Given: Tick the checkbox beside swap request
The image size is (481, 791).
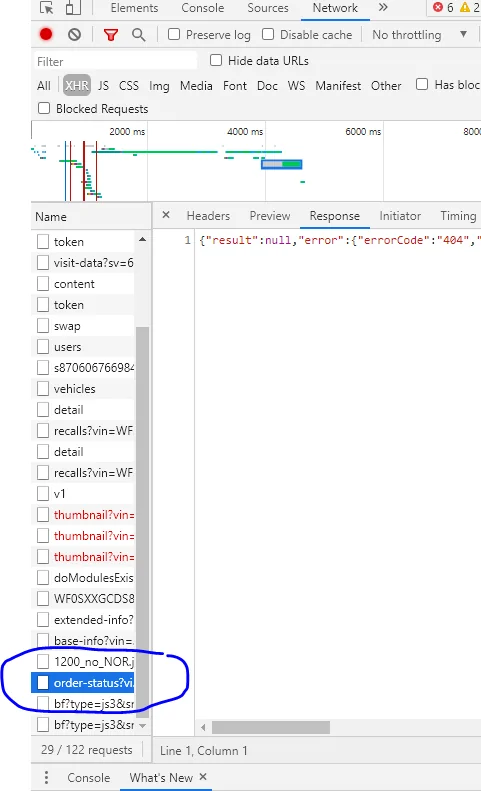Looking at the screenshot, I should (43, 326).
